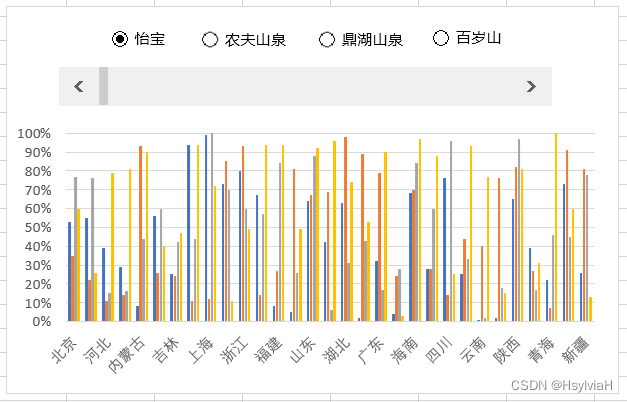
Task: Click the 0% y-axis label
Action: 42,322
